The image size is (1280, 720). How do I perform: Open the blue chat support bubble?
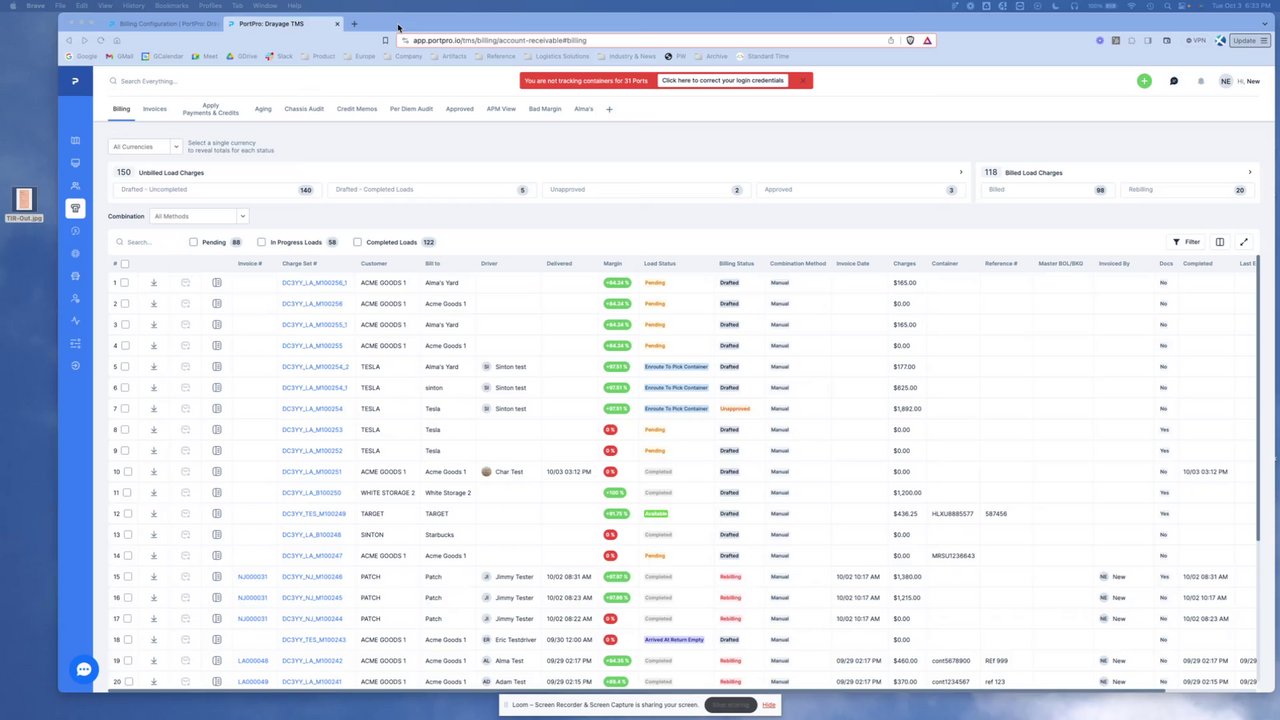(84, 670)
